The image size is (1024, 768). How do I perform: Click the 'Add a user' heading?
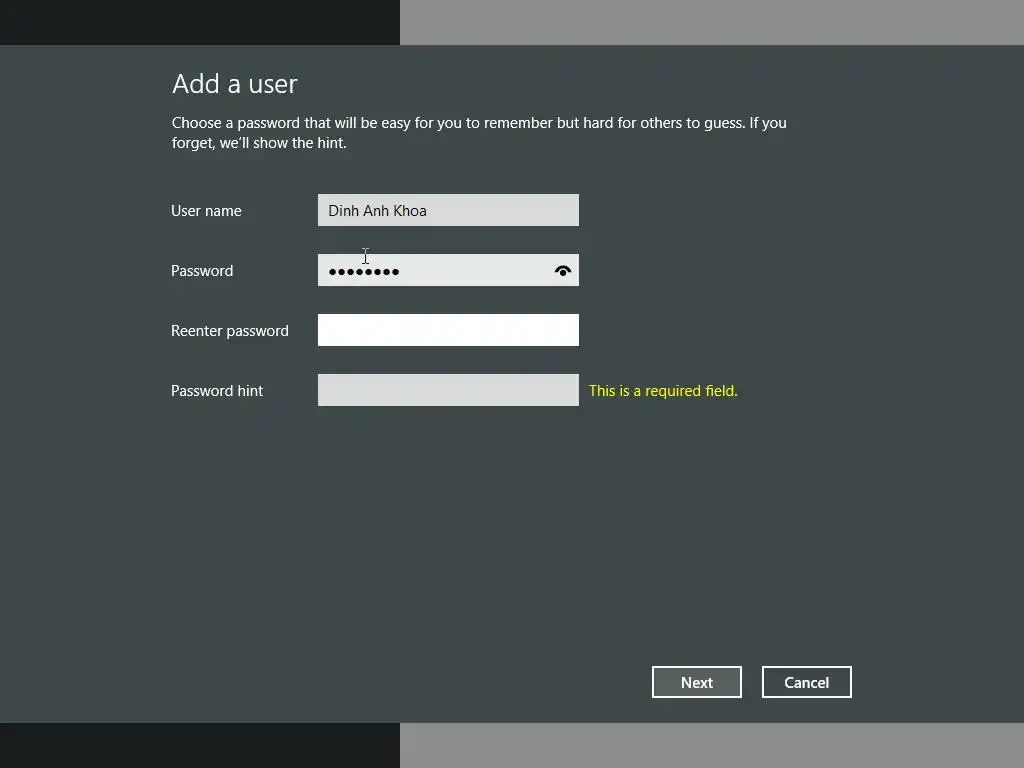(234, 84)
